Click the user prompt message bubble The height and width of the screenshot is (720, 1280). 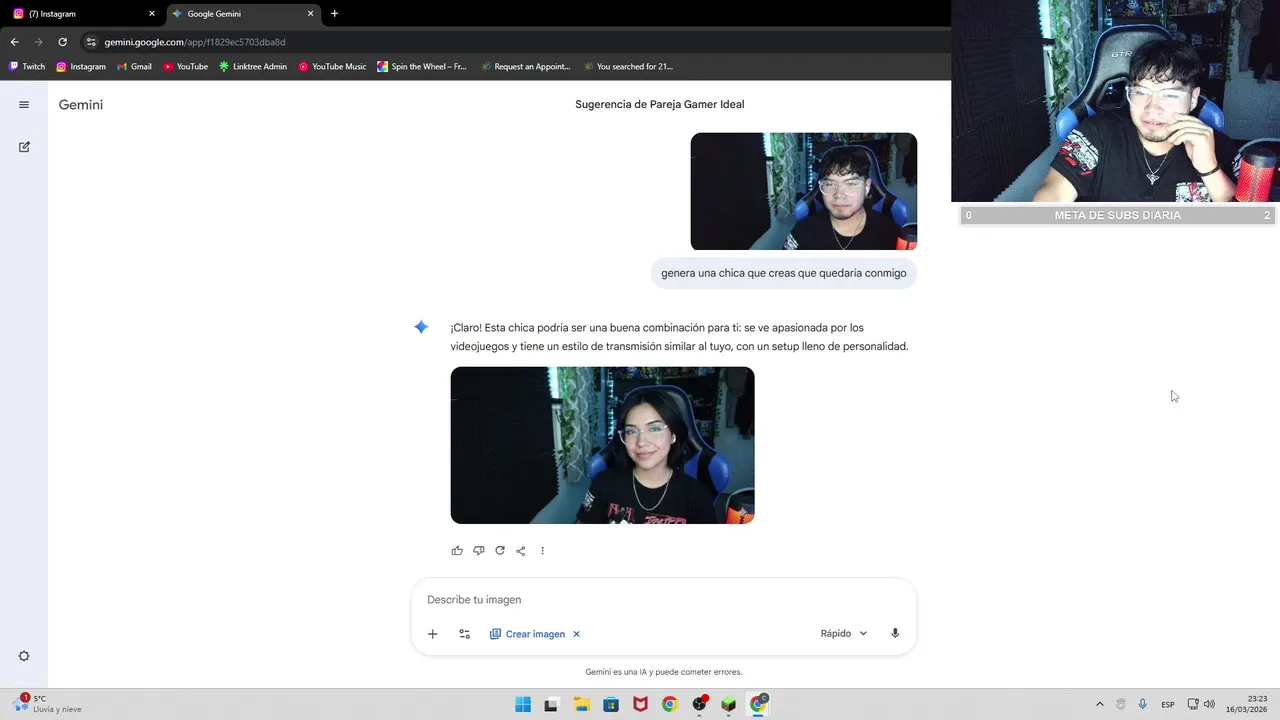[784, 273]
